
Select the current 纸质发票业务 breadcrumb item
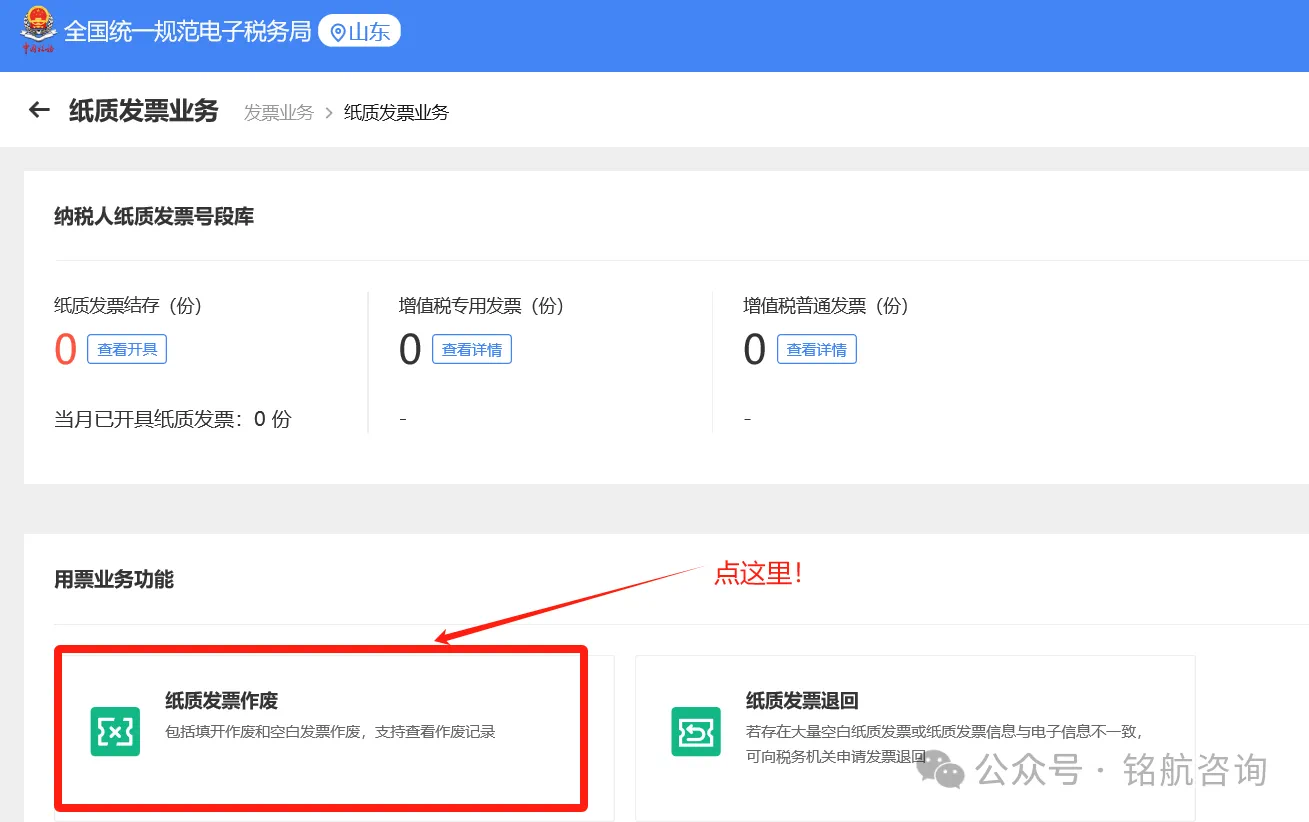[x=396, y=113]
